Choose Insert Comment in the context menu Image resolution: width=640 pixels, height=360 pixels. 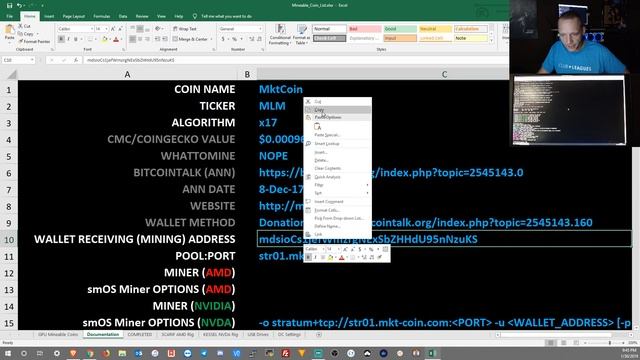click(337, 202)
